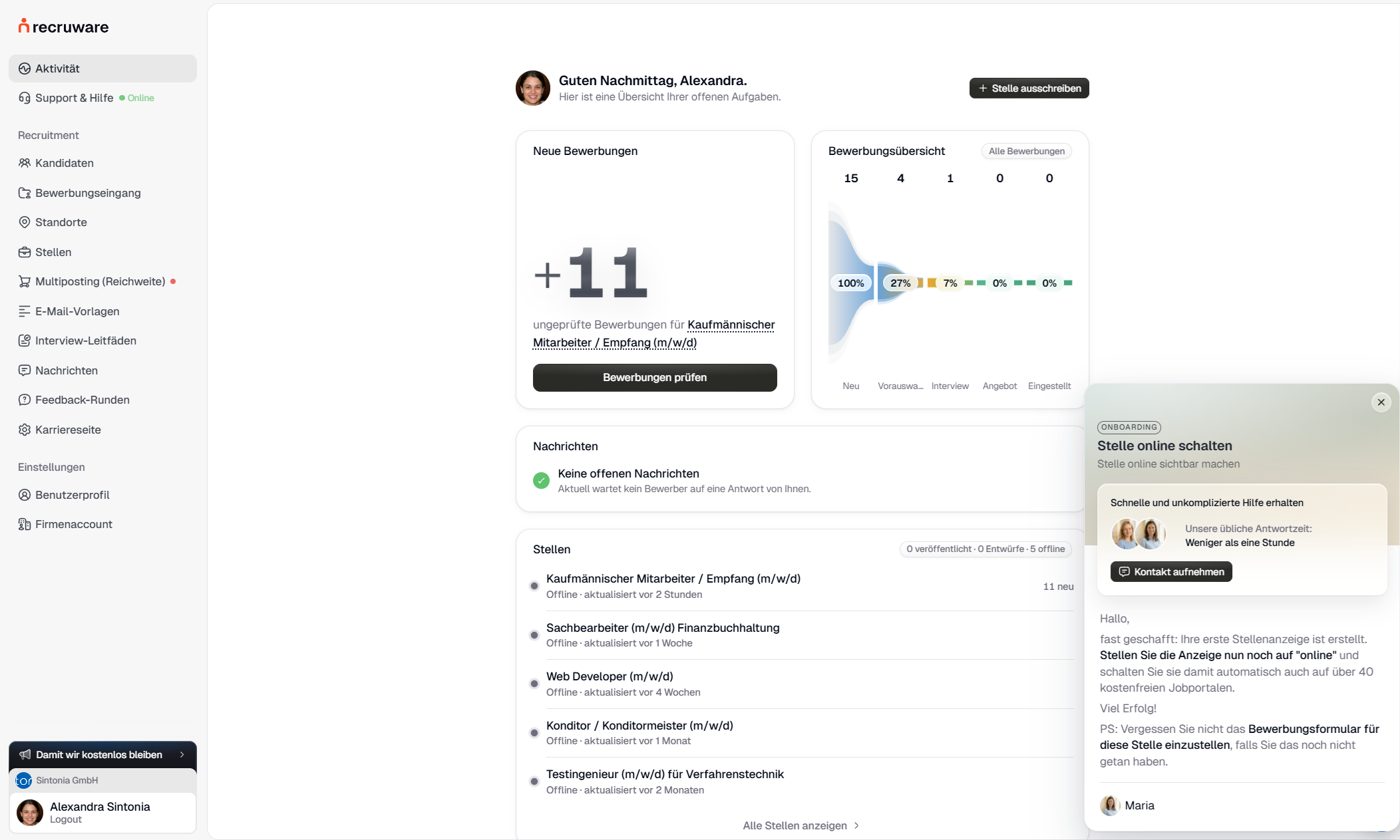Click Alexandra's profile photo in header
1400x840 pixels.
[533, 88]
